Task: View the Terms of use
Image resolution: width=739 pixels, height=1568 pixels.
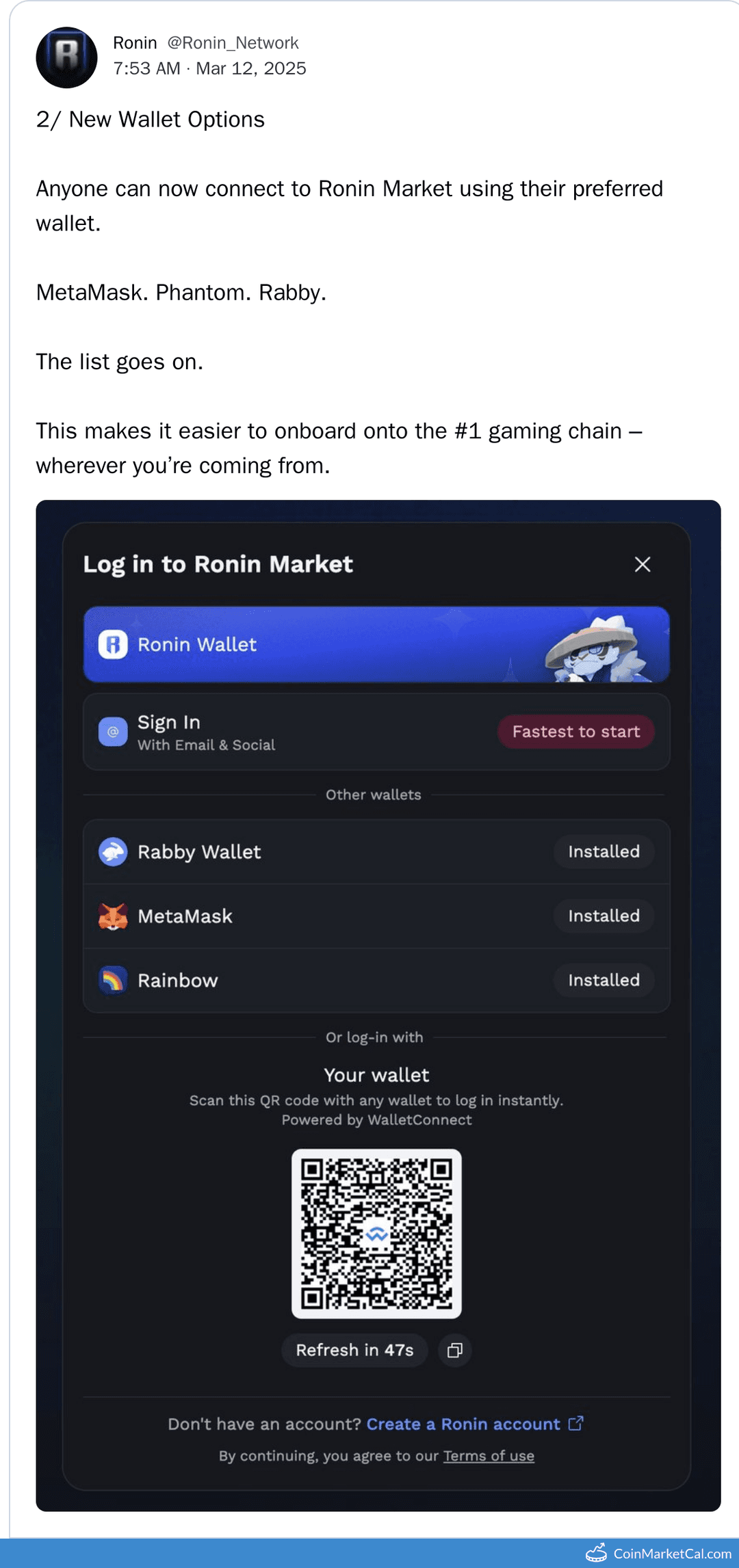Action: 489,1456
